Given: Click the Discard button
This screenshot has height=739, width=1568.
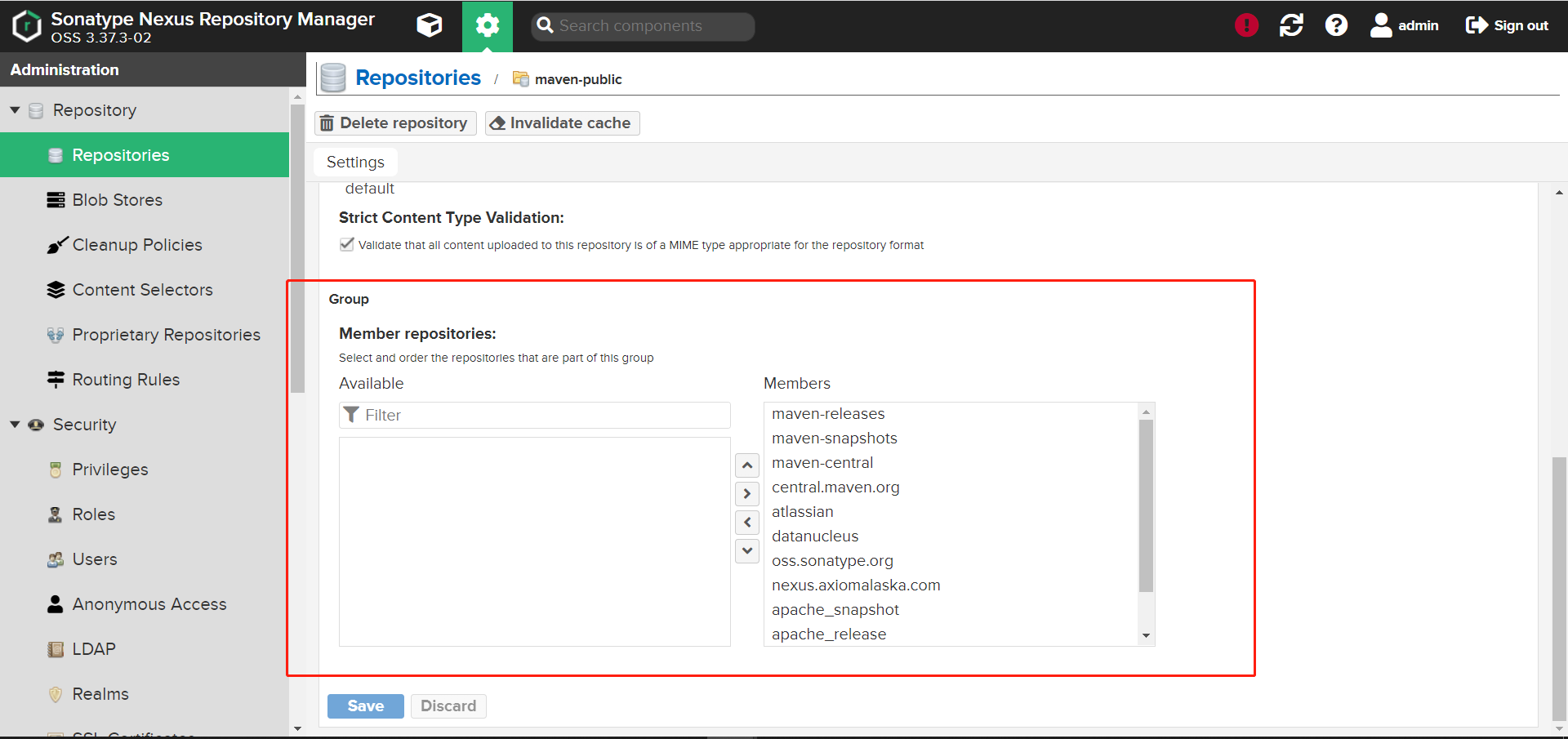Looking at the screenshot, I should pos(448,706).
